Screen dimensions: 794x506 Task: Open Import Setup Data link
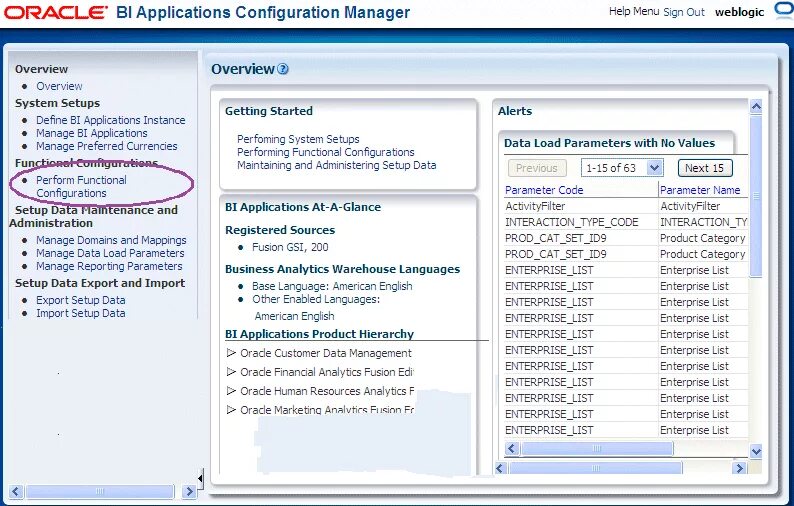coord(81,313)
